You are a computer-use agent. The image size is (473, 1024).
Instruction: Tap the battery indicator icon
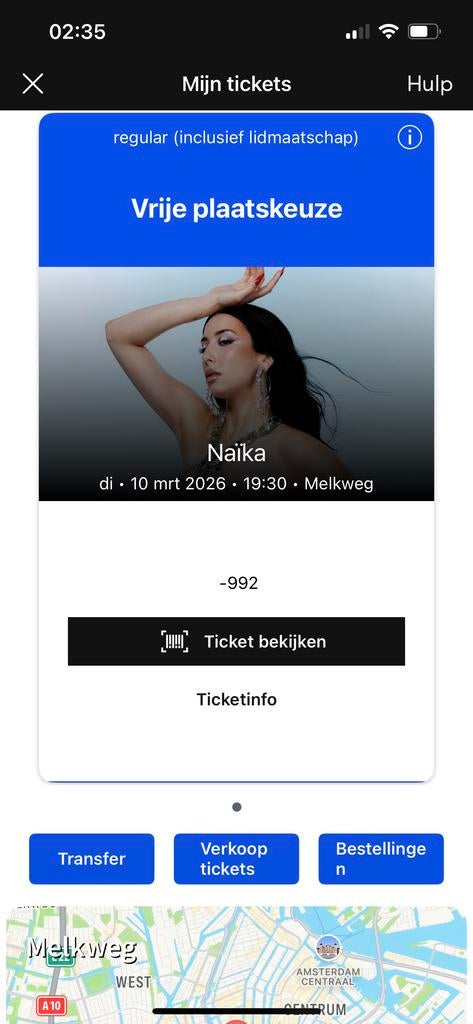coord(424,31)
